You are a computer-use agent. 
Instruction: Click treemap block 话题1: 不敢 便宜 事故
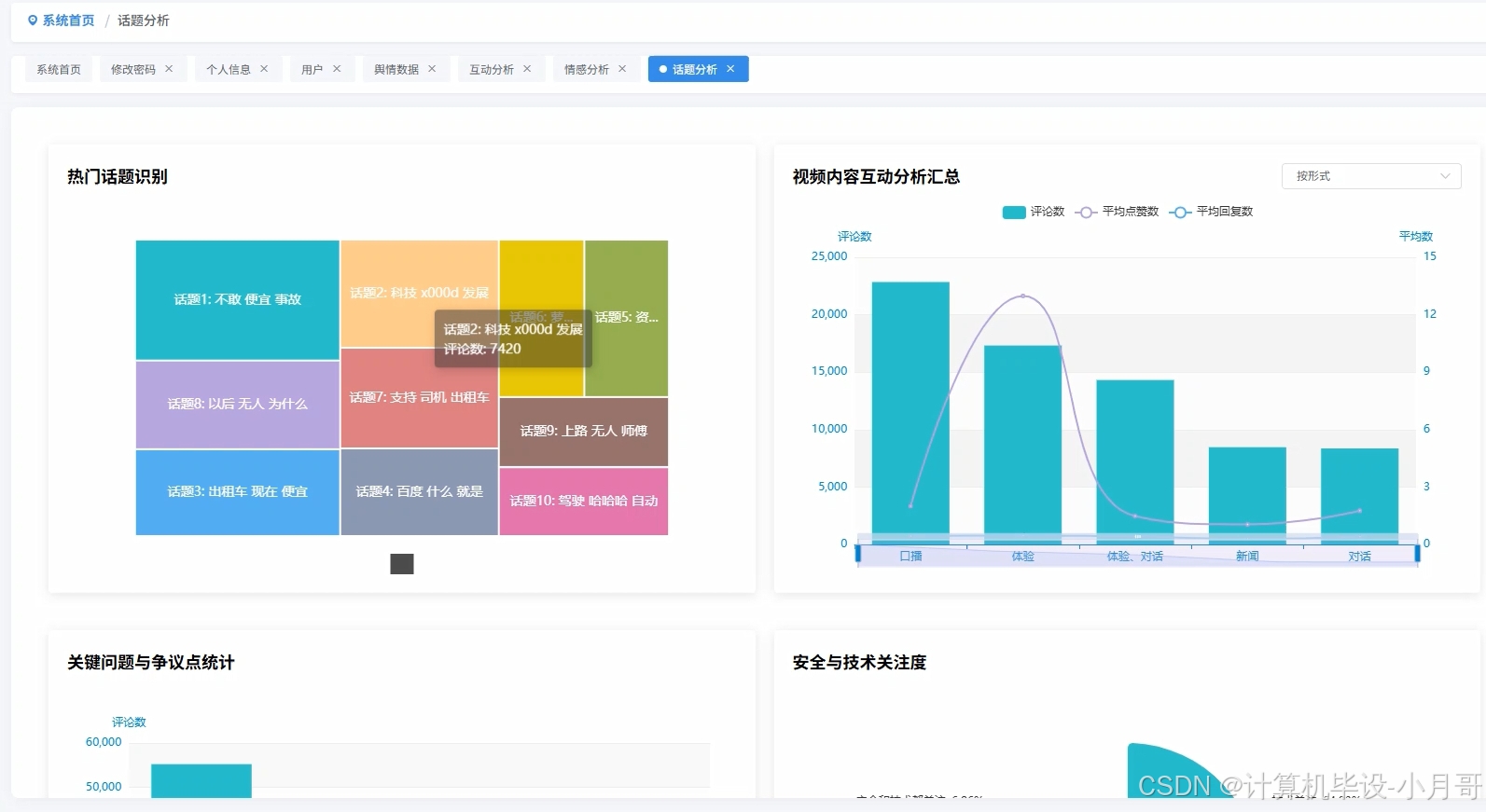point(238,300)
